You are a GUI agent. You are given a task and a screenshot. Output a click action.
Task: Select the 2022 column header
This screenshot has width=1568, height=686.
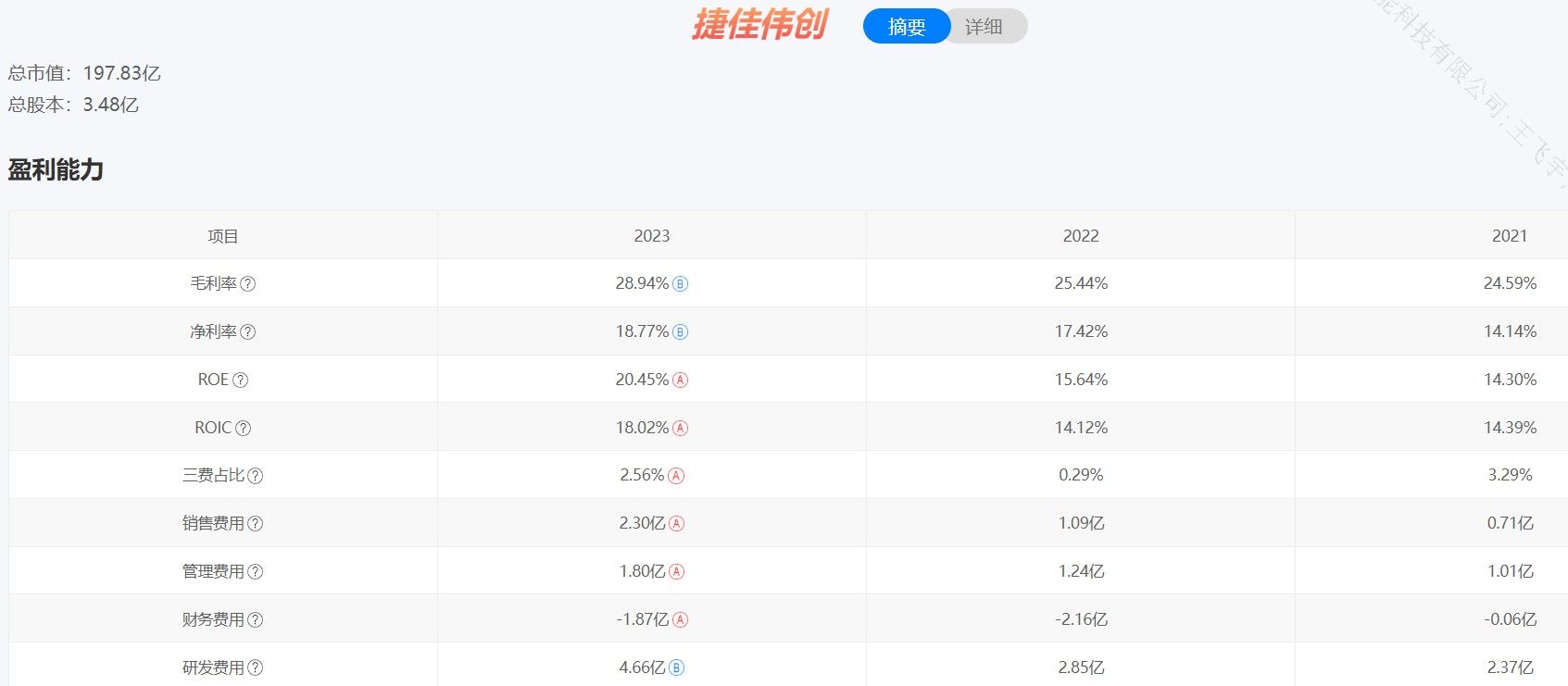pyautogui.click(x=1081, y=236)
